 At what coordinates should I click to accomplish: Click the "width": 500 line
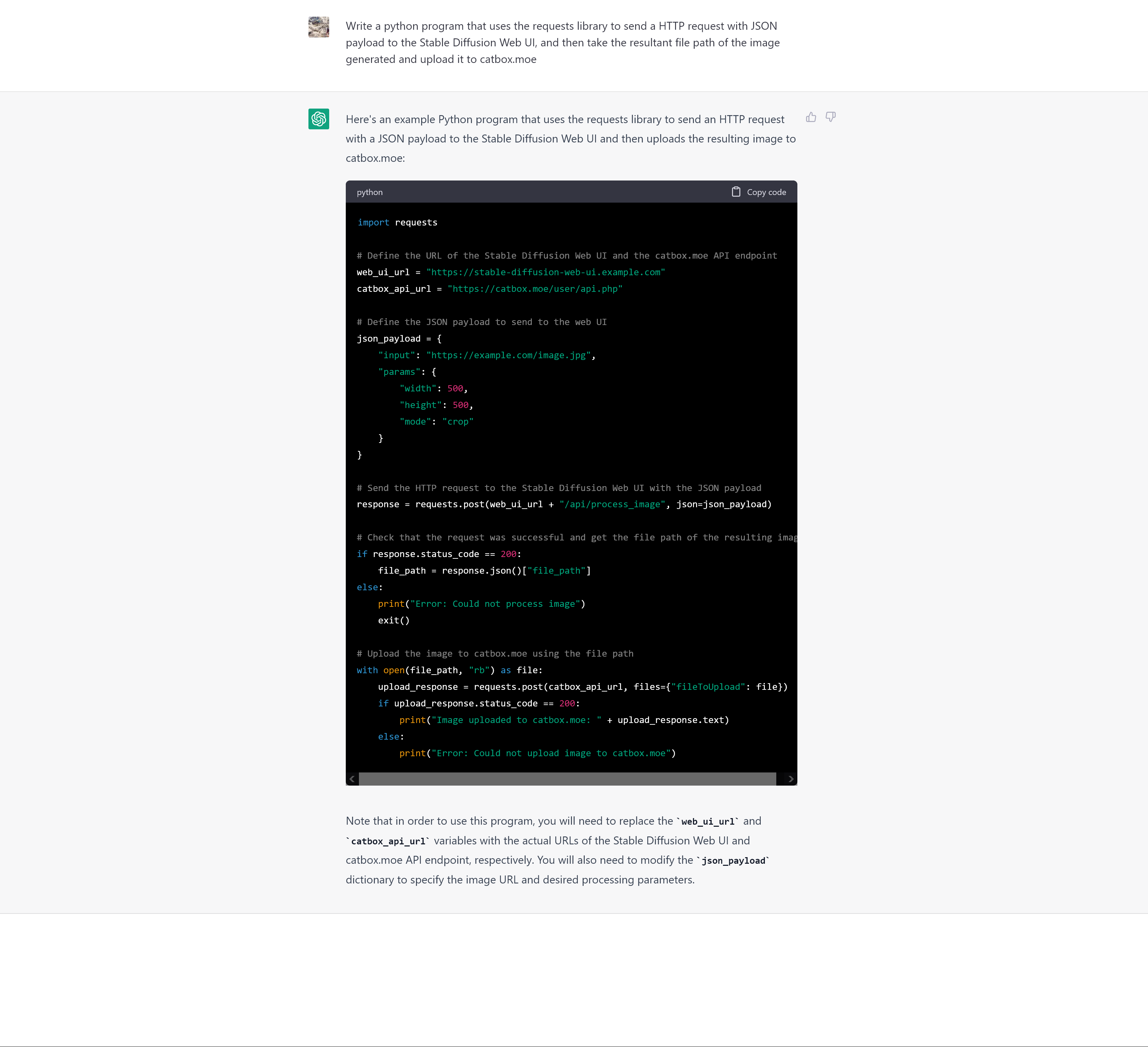433,388
